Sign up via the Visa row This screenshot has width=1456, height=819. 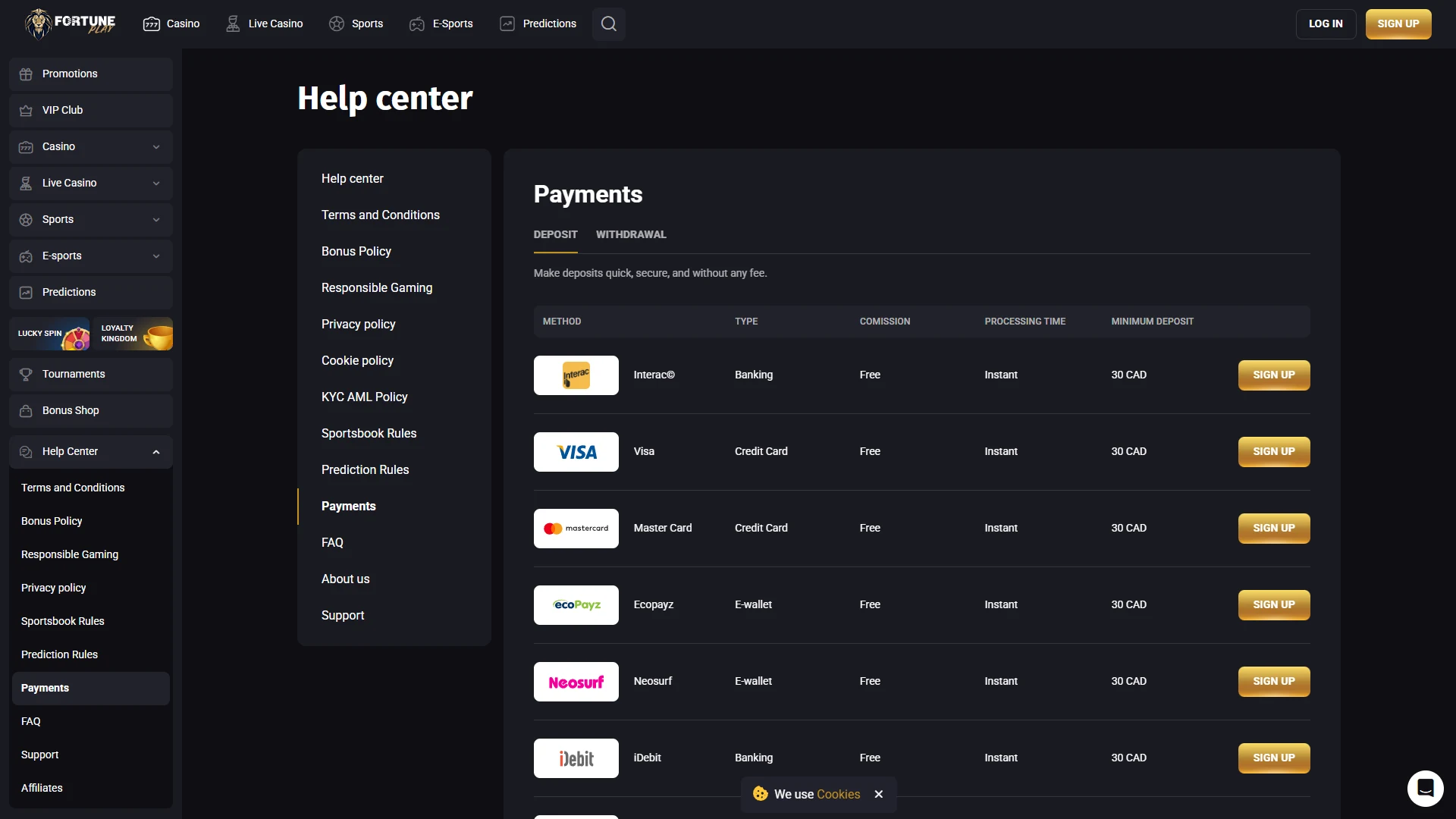pos(1274,452)
